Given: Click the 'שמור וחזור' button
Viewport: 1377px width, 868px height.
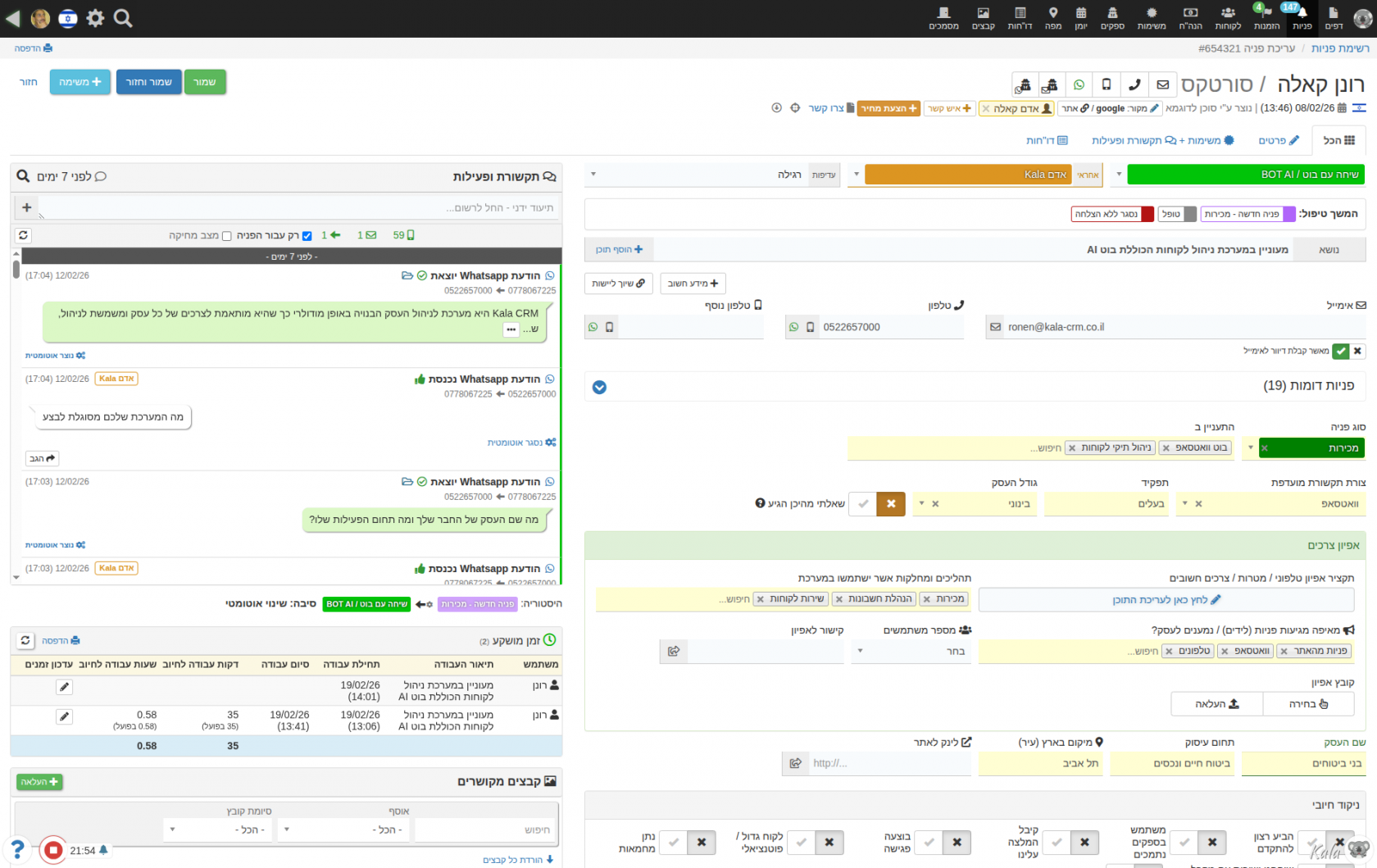Looking at the screenshot, I should point(148,82).
